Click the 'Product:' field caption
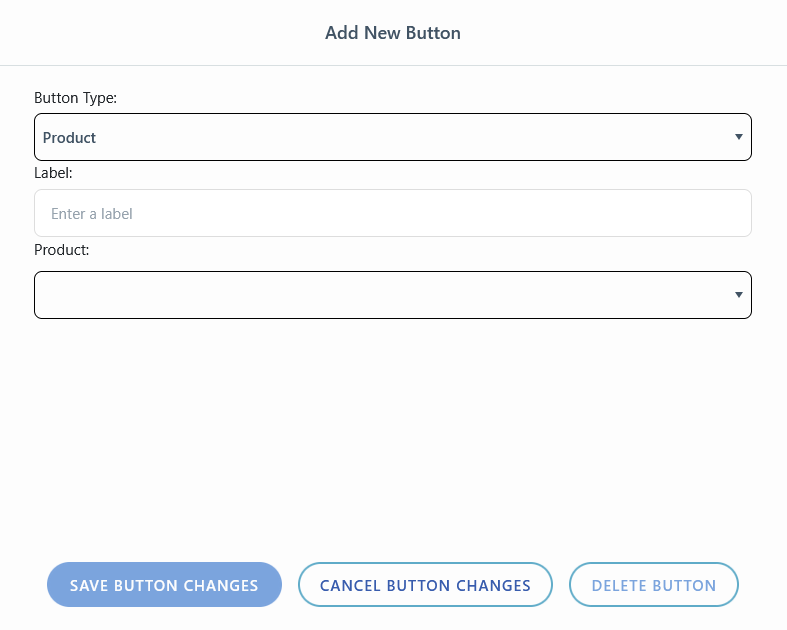The height and width of the screenshot is (630, 787). tap(61, 250)
